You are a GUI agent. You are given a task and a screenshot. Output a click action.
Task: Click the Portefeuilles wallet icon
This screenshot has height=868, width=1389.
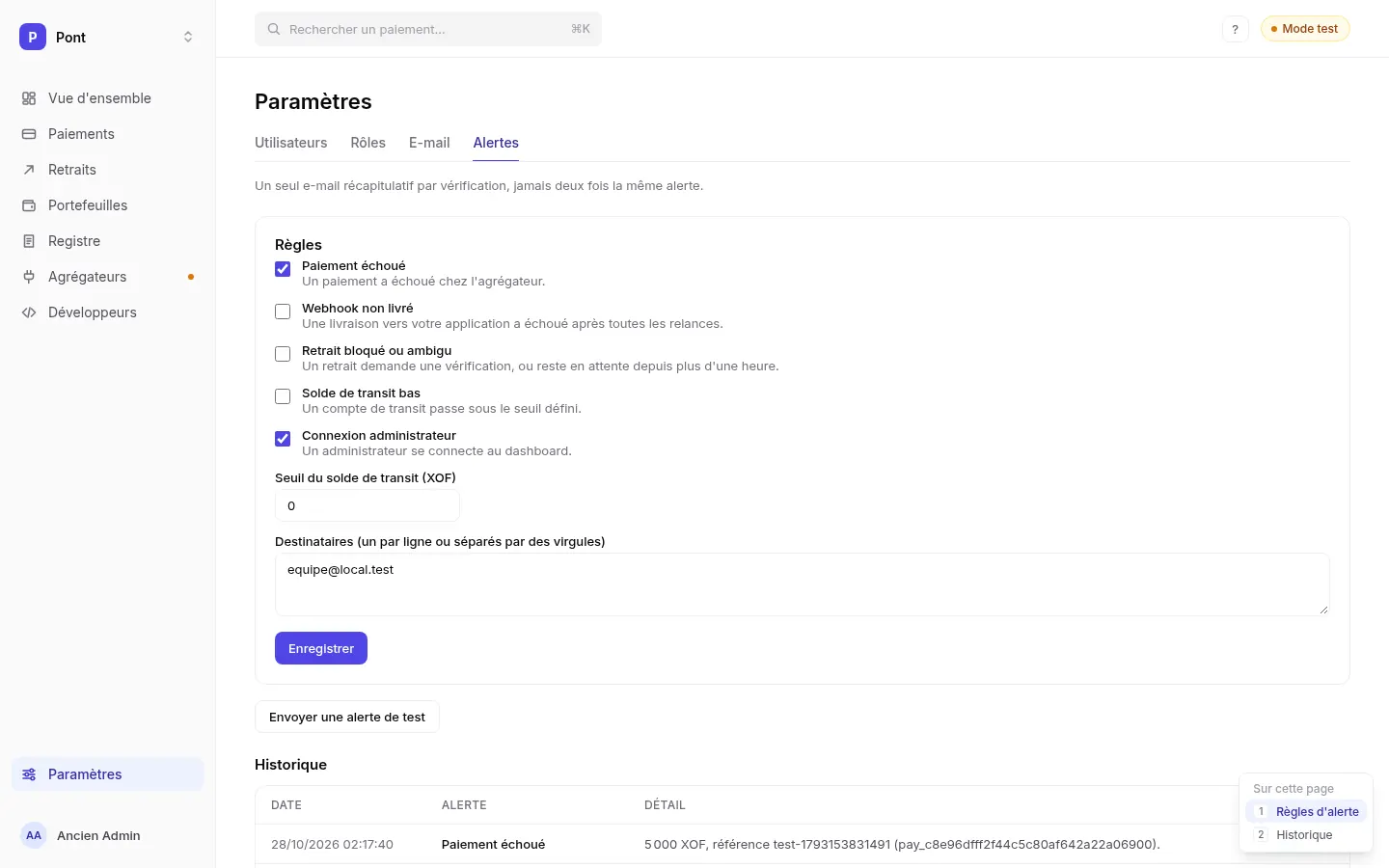29,205
